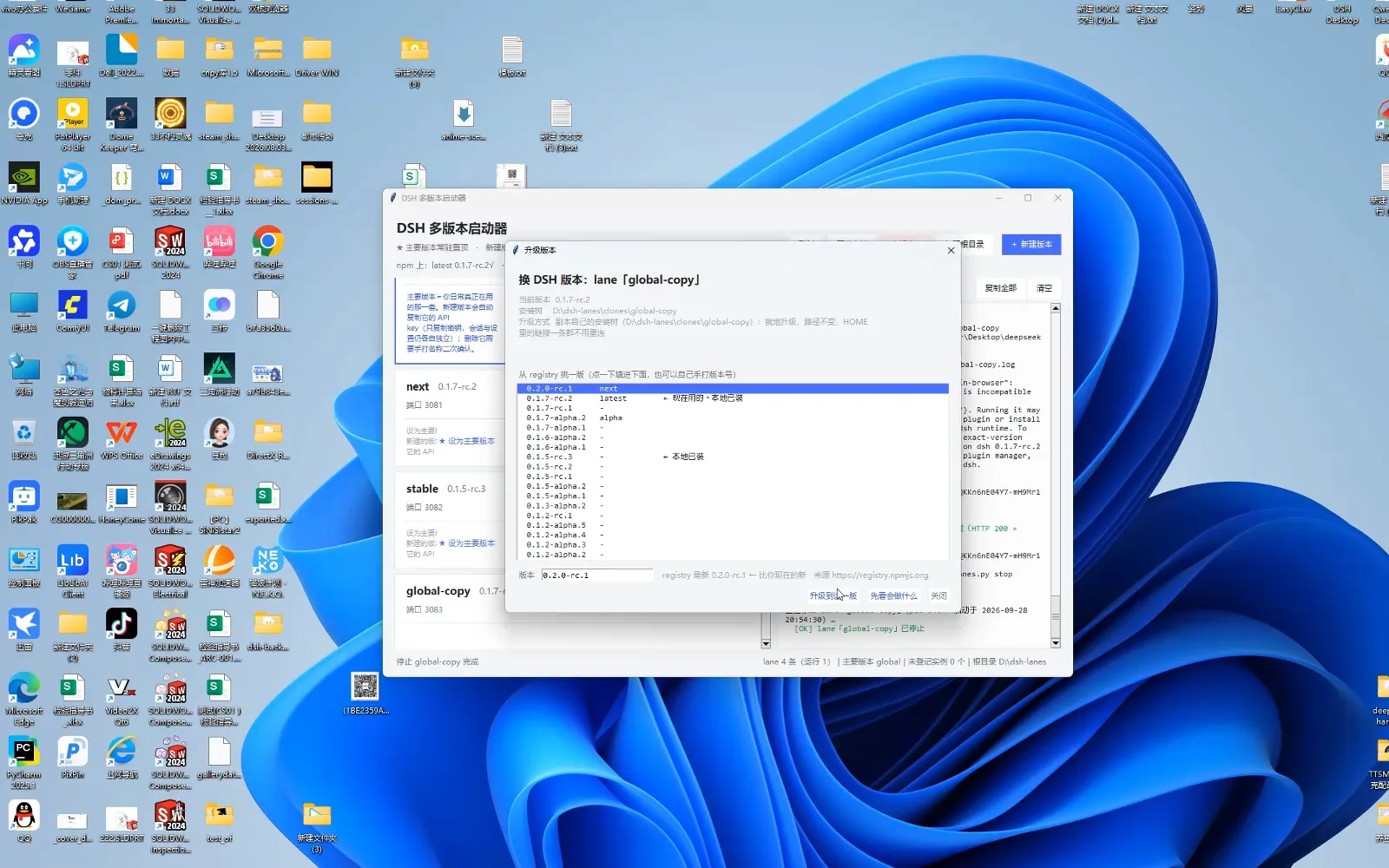
Task: Click the 清空 log button
Action: pyautogui.click(x=1044, y=288)
